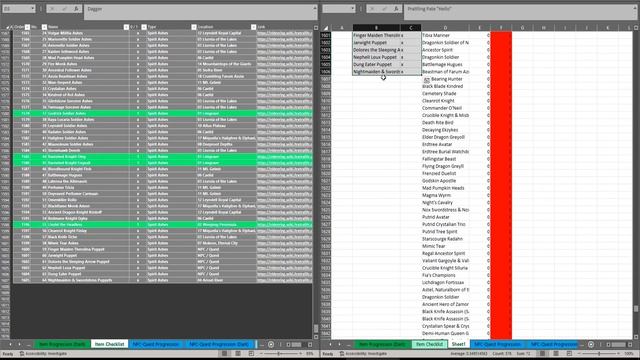Select 'Starscourge Radahn' cell in right sheet
The width and height of the screenshot is (640, 360).
(445, 239)
